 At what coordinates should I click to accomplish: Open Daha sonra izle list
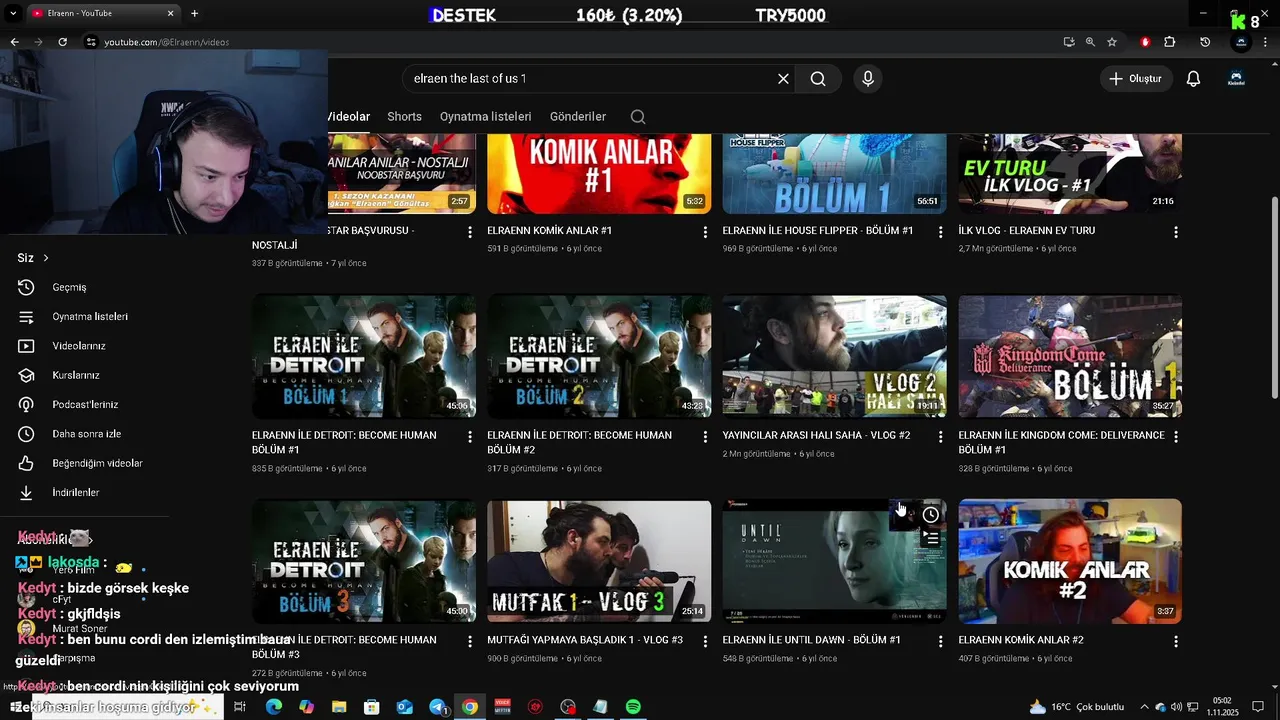(86, 434)
